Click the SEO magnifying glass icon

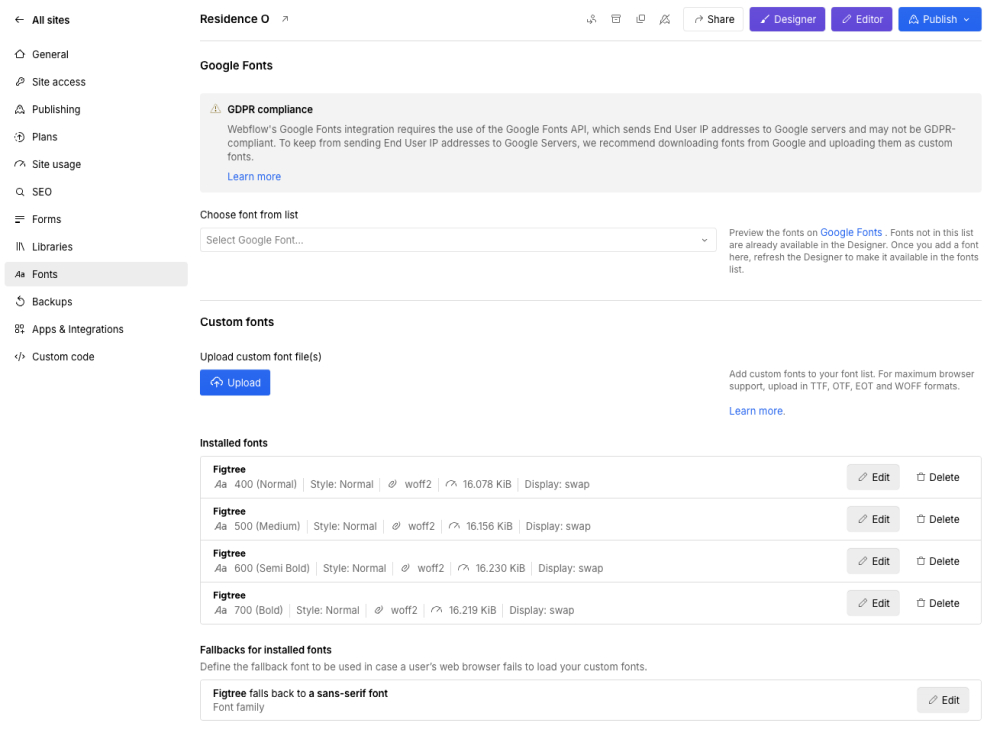[19, 191]
